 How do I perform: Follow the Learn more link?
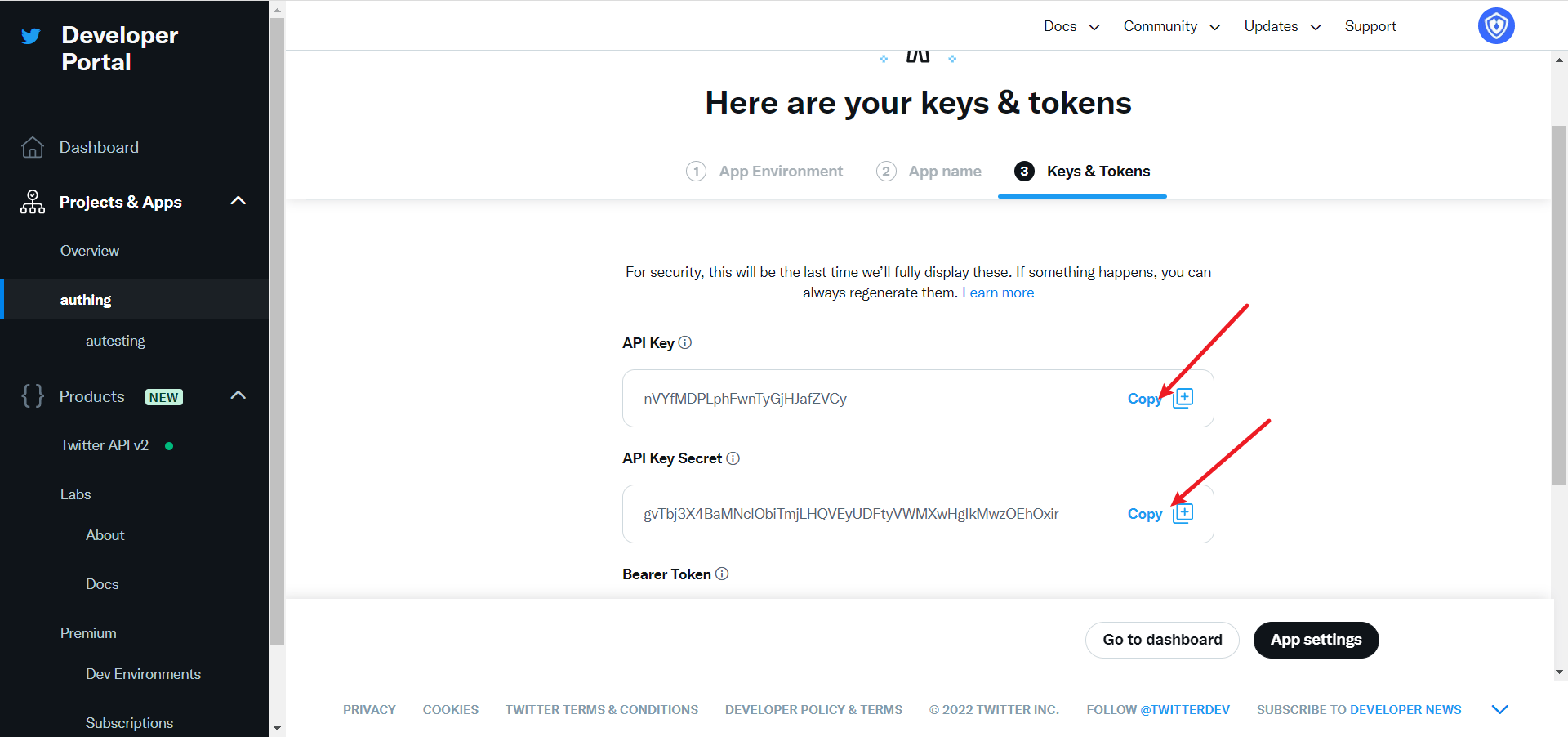coord(997,293)
